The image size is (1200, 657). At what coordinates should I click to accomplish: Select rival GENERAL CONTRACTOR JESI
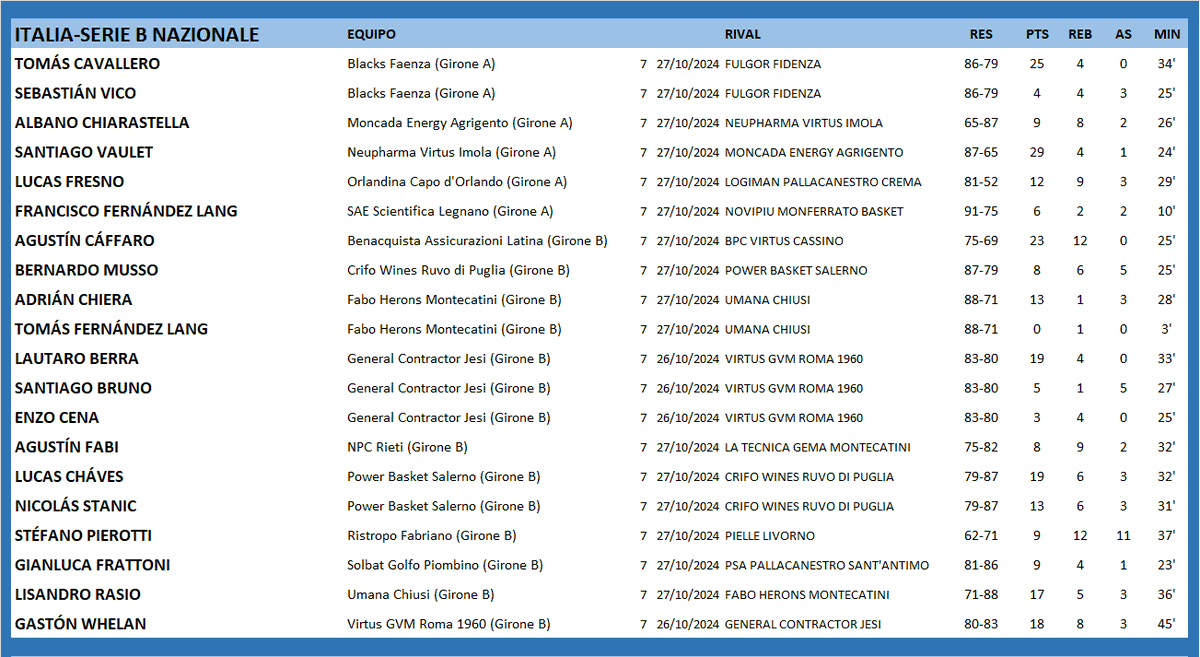pos(803,625)
